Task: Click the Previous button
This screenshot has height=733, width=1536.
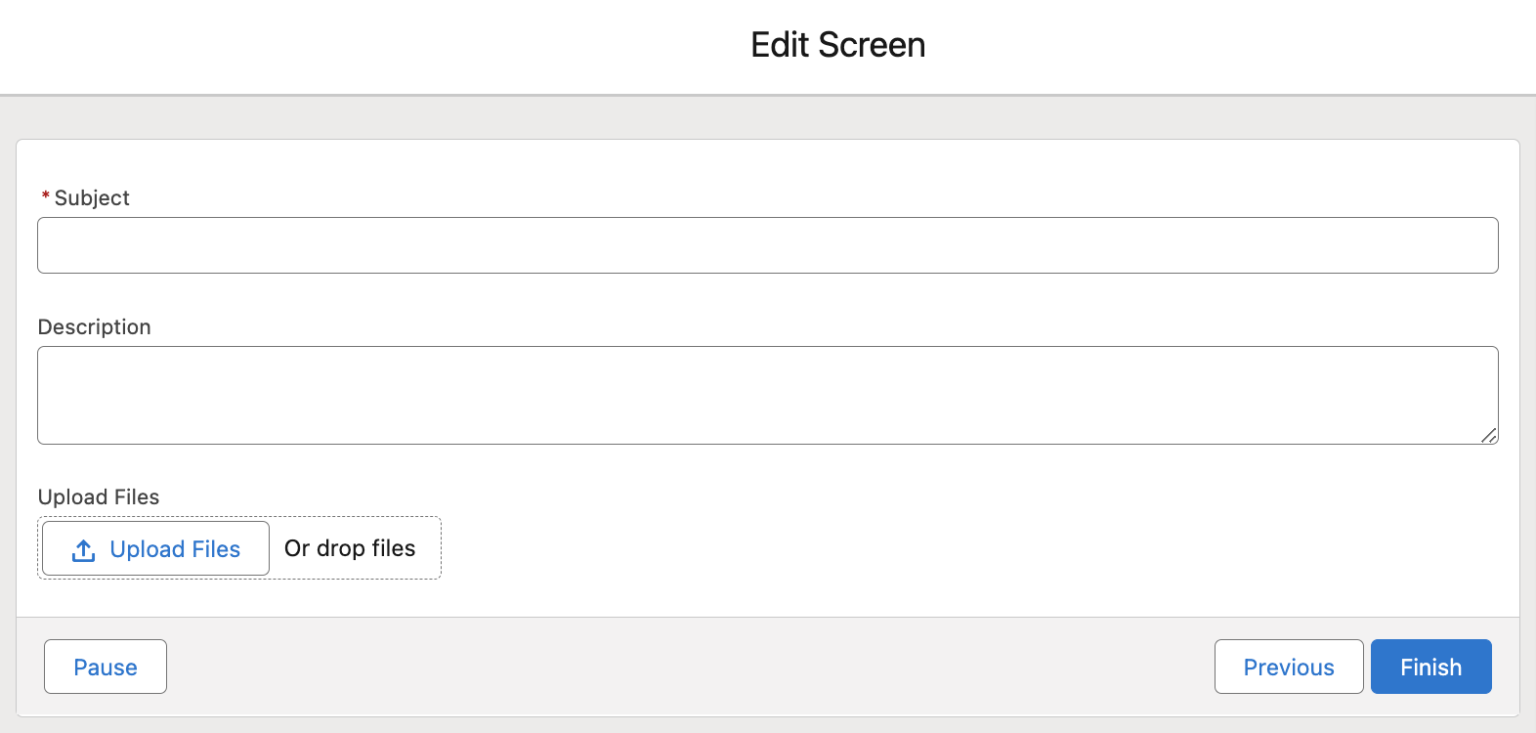Action: [1288, 666]
